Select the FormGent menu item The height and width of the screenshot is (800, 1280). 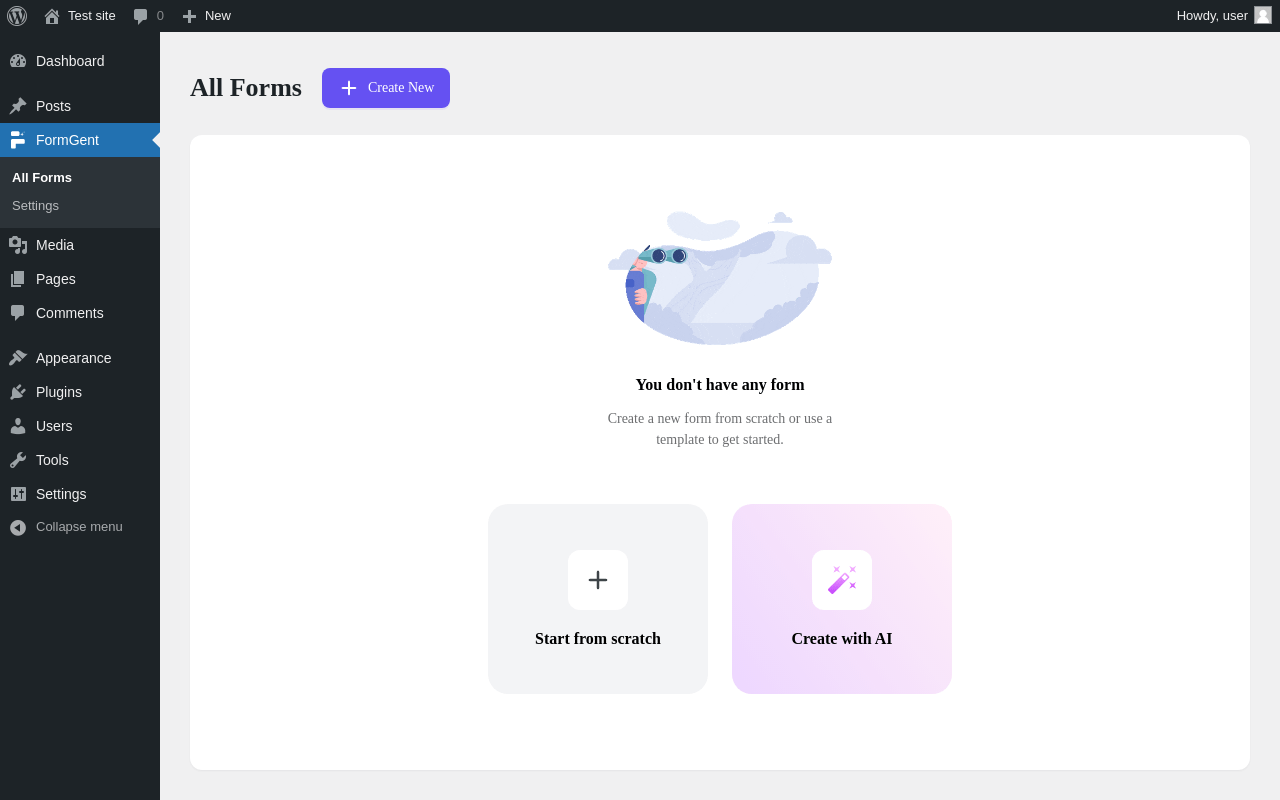80,140
